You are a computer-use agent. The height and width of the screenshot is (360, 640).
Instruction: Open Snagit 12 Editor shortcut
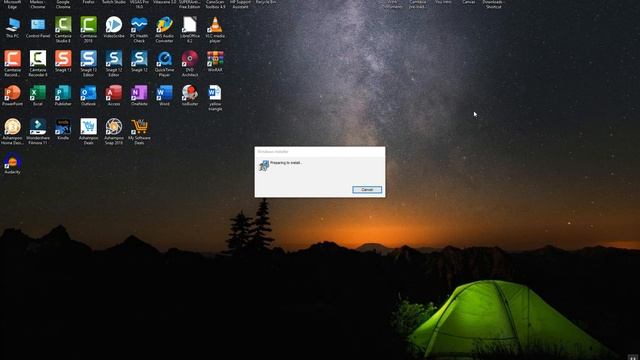click(x=114, y=63)
